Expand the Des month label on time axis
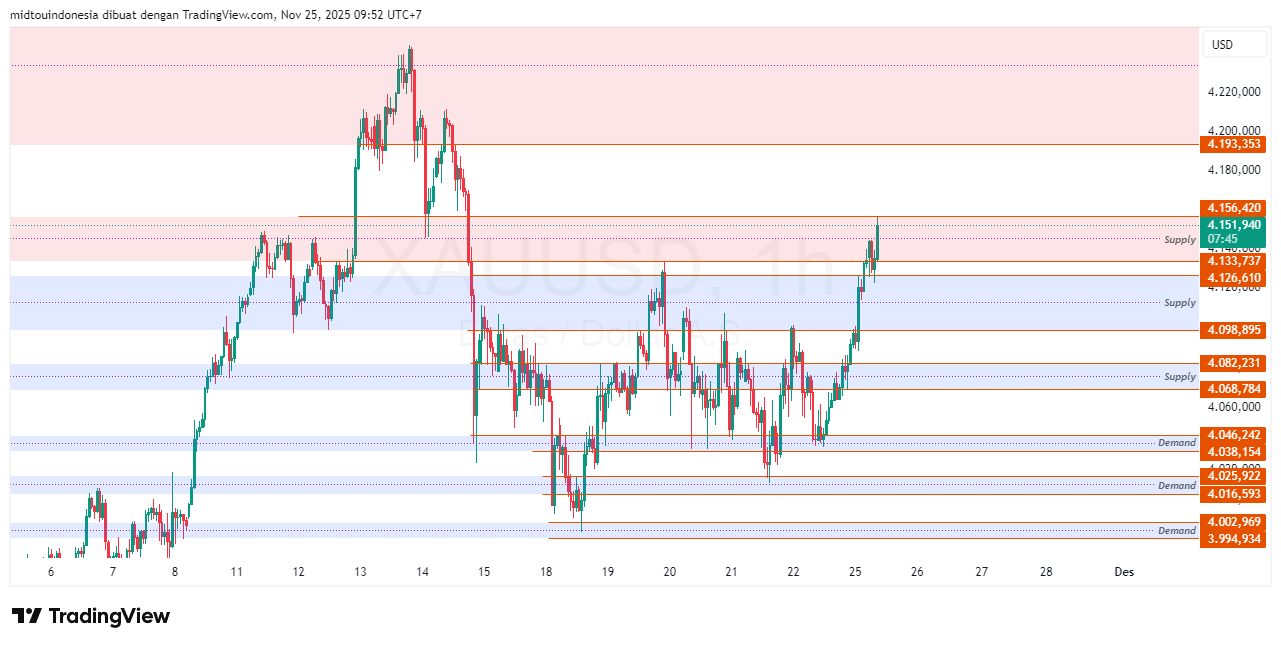 [1123, 572]
